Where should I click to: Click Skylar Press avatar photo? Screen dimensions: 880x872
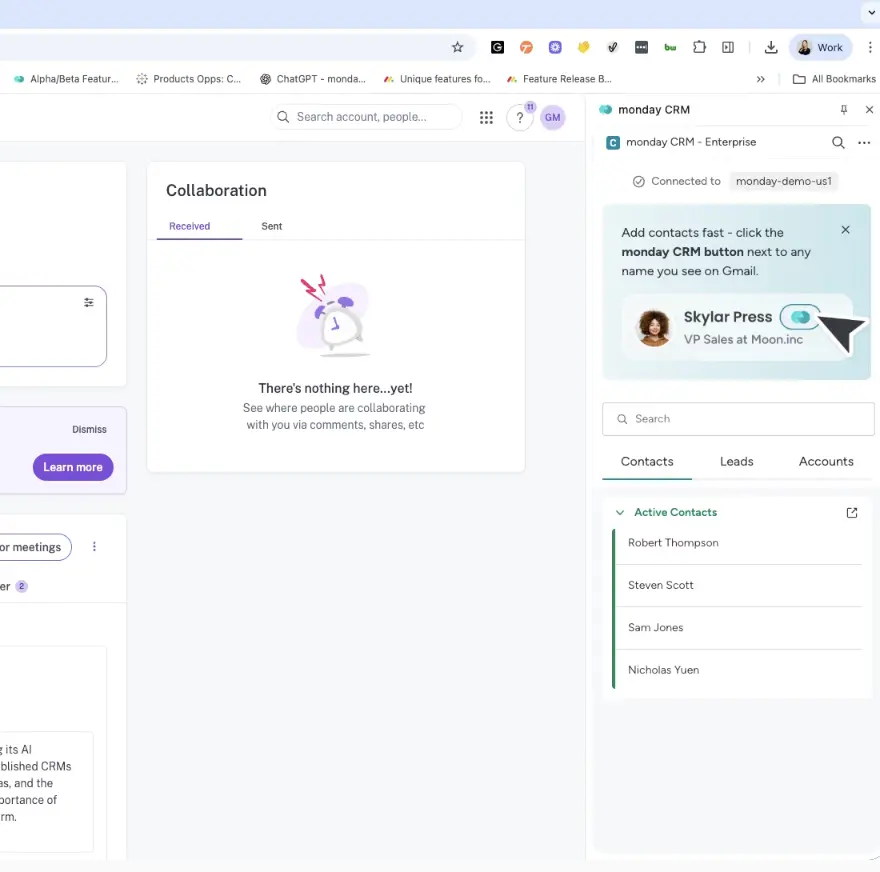[654, 328]
